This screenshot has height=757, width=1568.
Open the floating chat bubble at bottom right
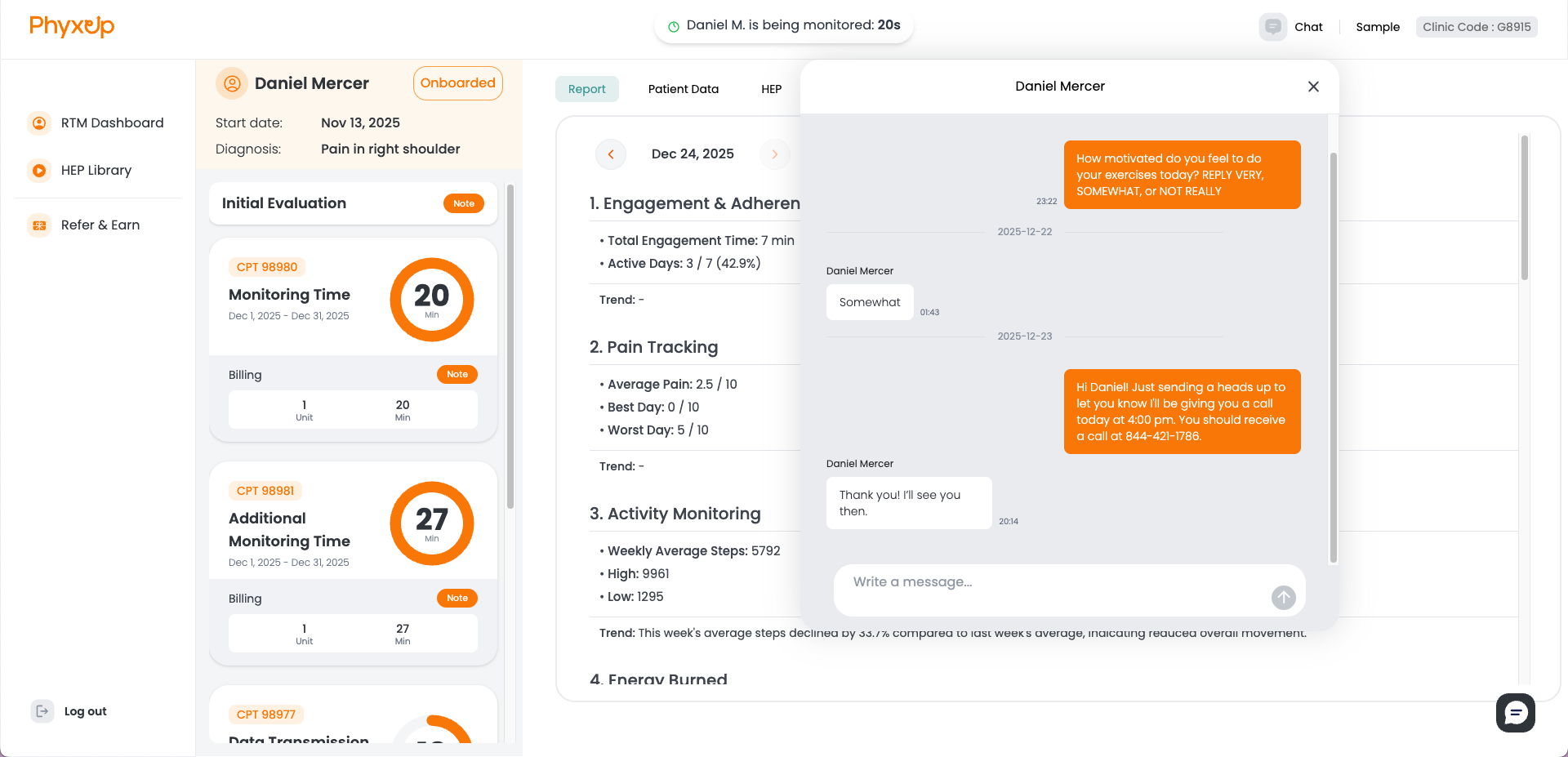1516,712
